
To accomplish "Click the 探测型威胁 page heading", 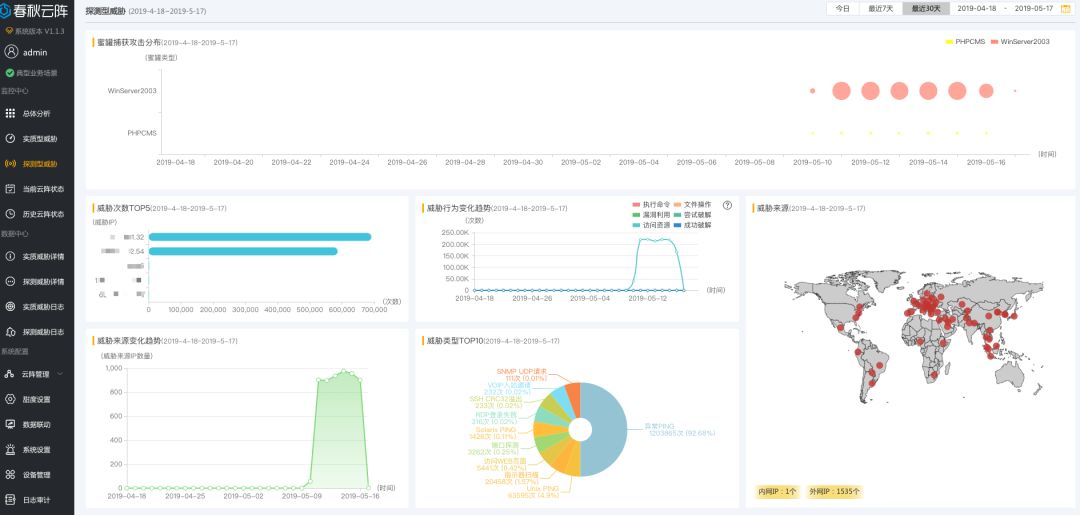I will 105,11.
